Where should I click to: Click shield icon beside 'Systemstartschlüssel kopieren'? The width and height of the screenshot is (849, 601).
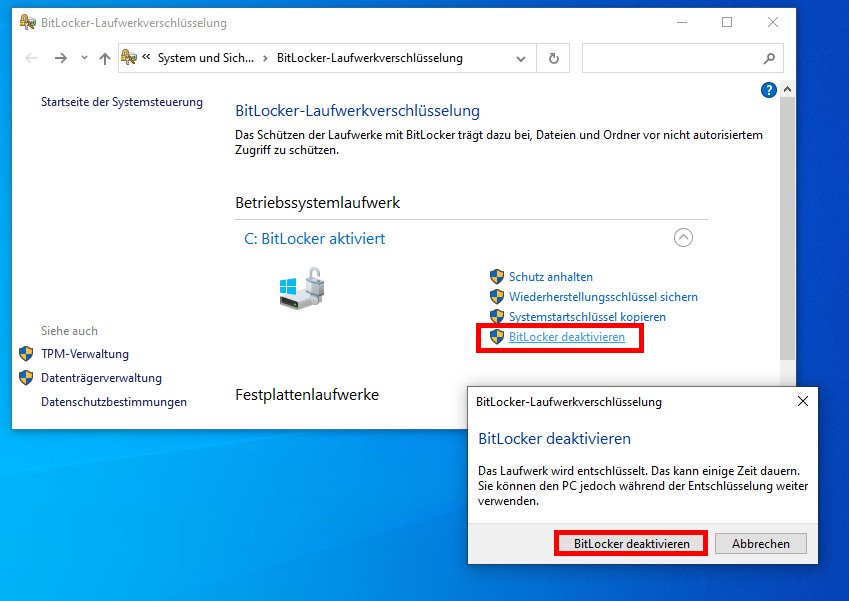point(497,316)
